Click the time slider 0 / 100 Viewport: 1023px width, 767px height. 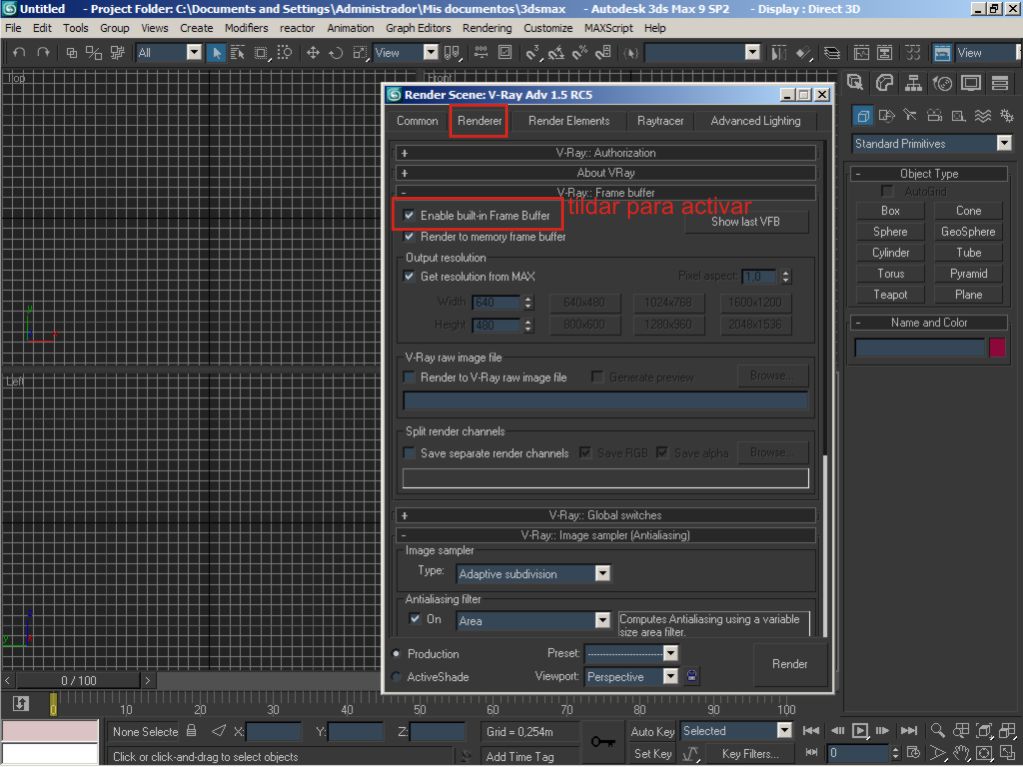click(78, 680)
